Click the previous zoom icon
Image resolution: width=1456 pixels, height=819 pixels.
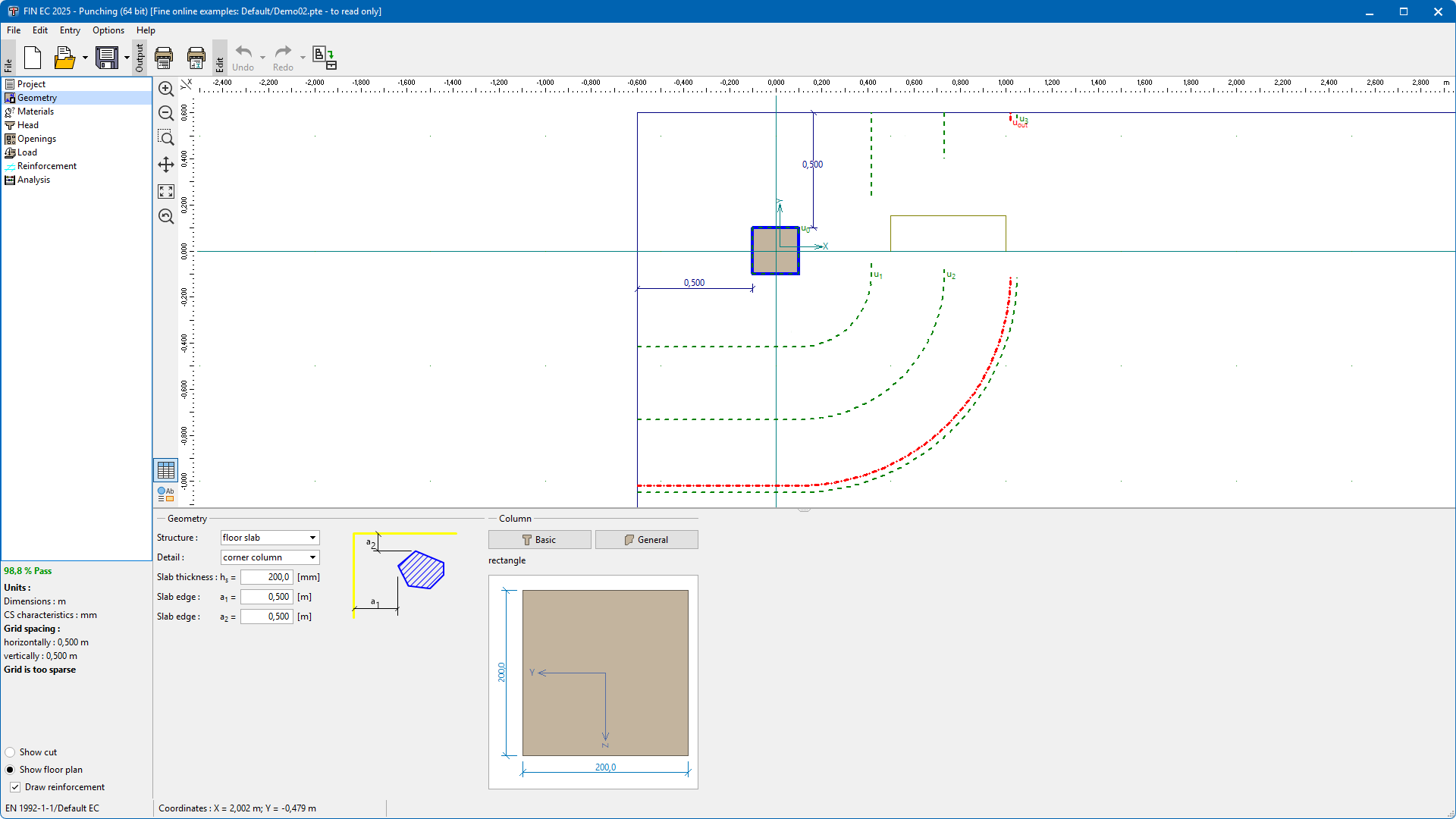click(x=166, y=217)
